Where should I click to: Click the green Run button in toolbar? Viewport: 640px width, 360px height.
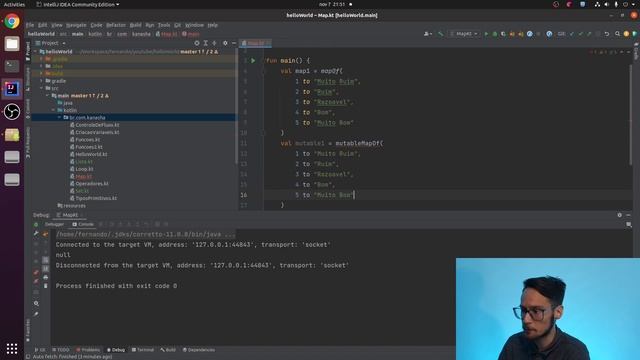486,34
